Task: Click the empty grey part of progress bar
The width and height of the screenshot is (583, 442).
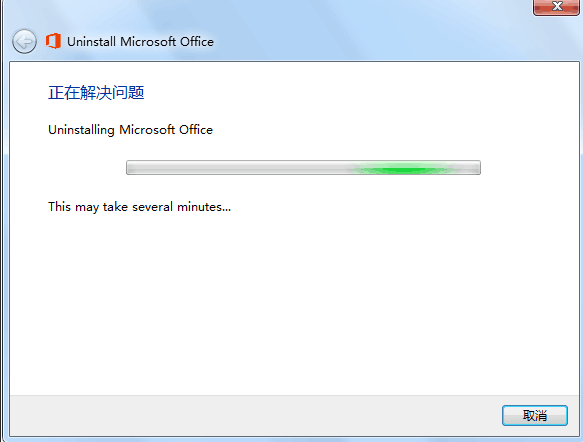Action: [238, 168]
